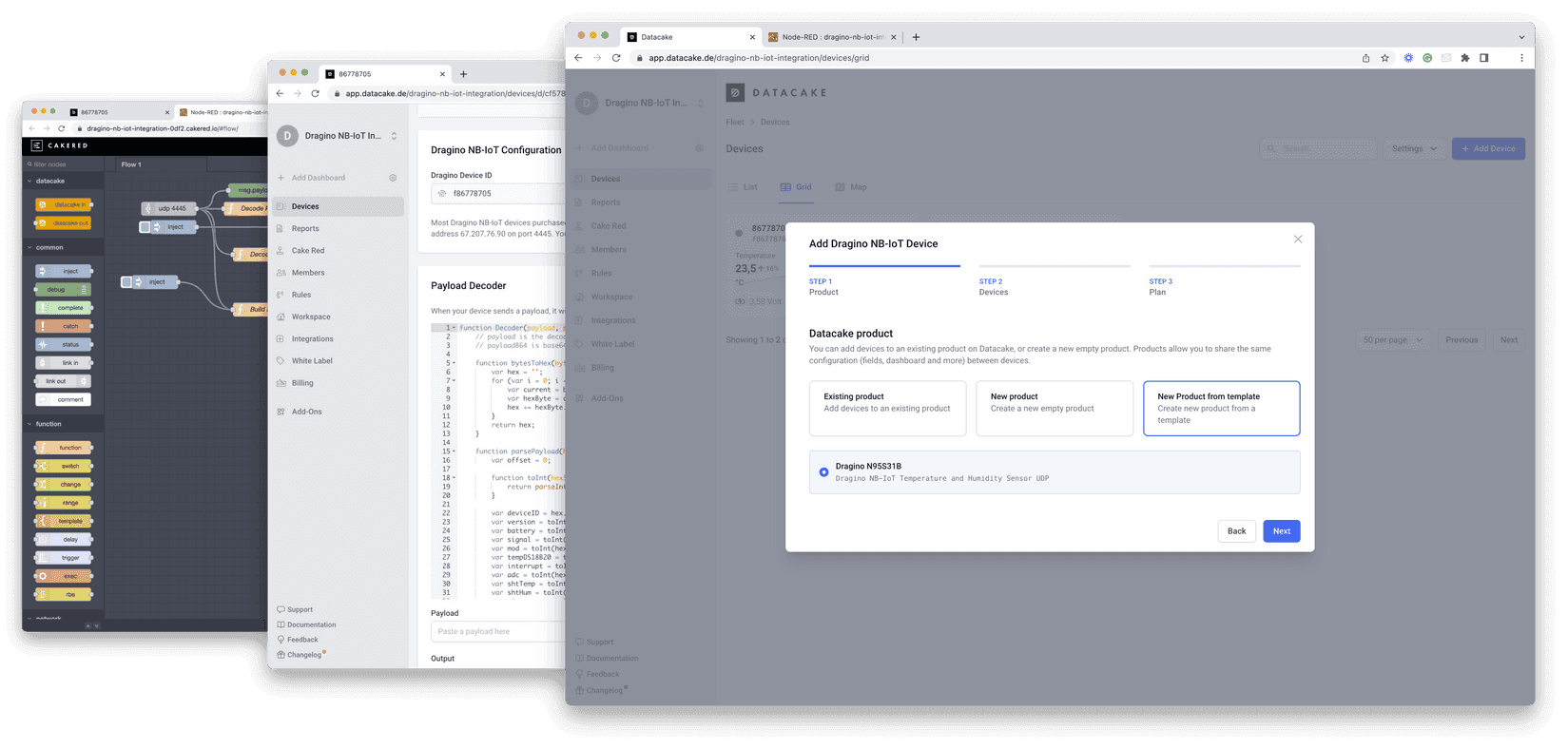Open the dimmed Settings dropdown

[1415, 148]
